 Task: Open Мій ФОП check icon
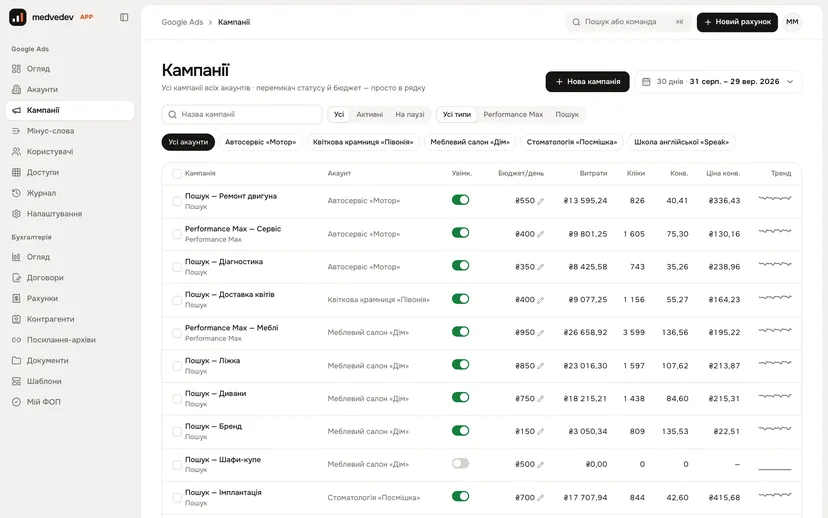click(16, 402)
